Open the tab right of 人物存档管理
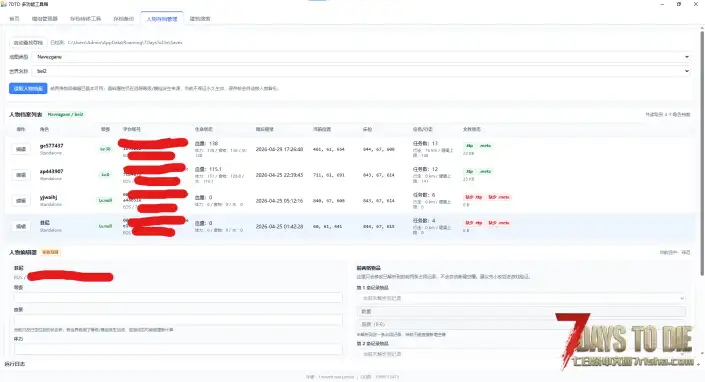The height and width of the screenshot is (382, 705). tap(200, 19)
